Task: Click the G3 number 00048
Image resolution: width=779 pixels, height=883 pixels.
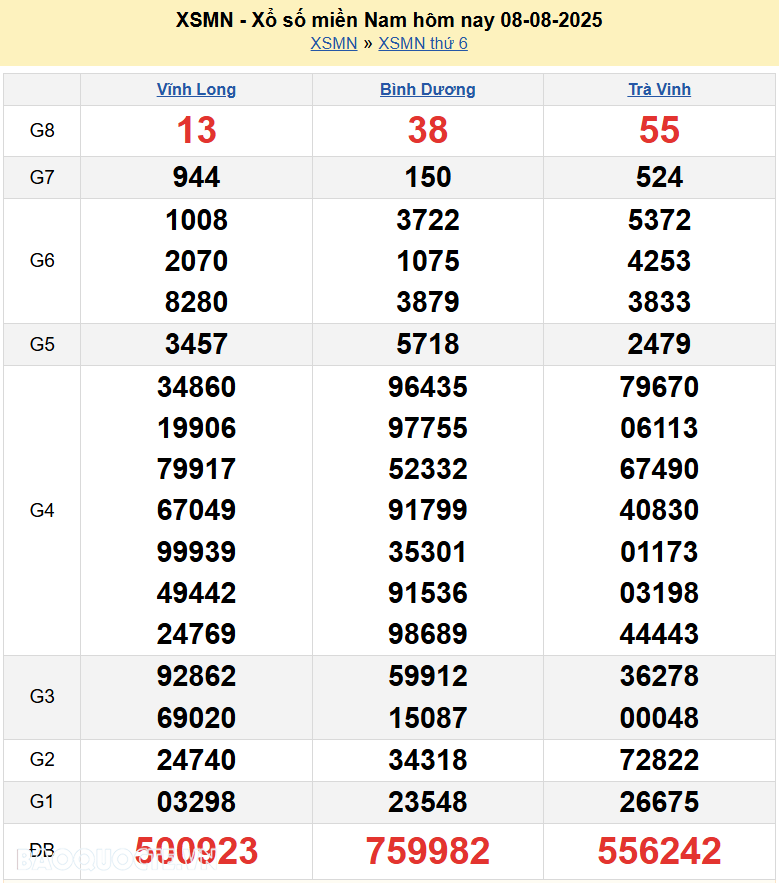Action: [x=659, y=718]
